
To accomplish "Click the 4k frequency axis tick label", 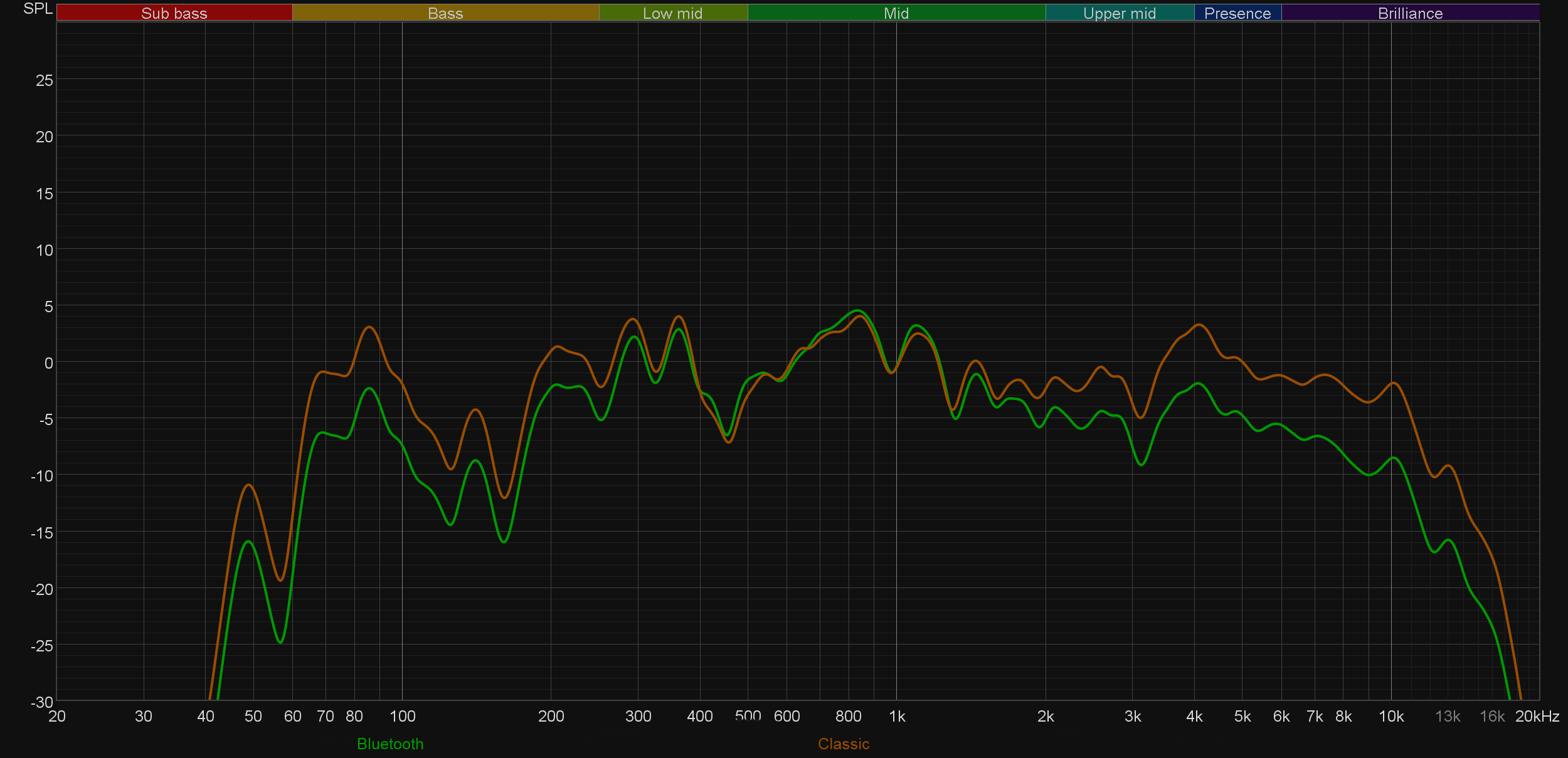I will (x=1194, y=716).
